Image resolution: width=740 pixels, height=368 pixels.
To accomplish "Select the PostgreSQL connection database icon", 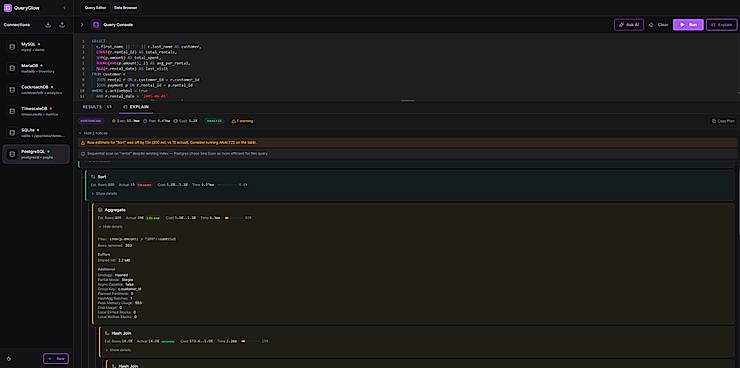I will coord(12,154).
